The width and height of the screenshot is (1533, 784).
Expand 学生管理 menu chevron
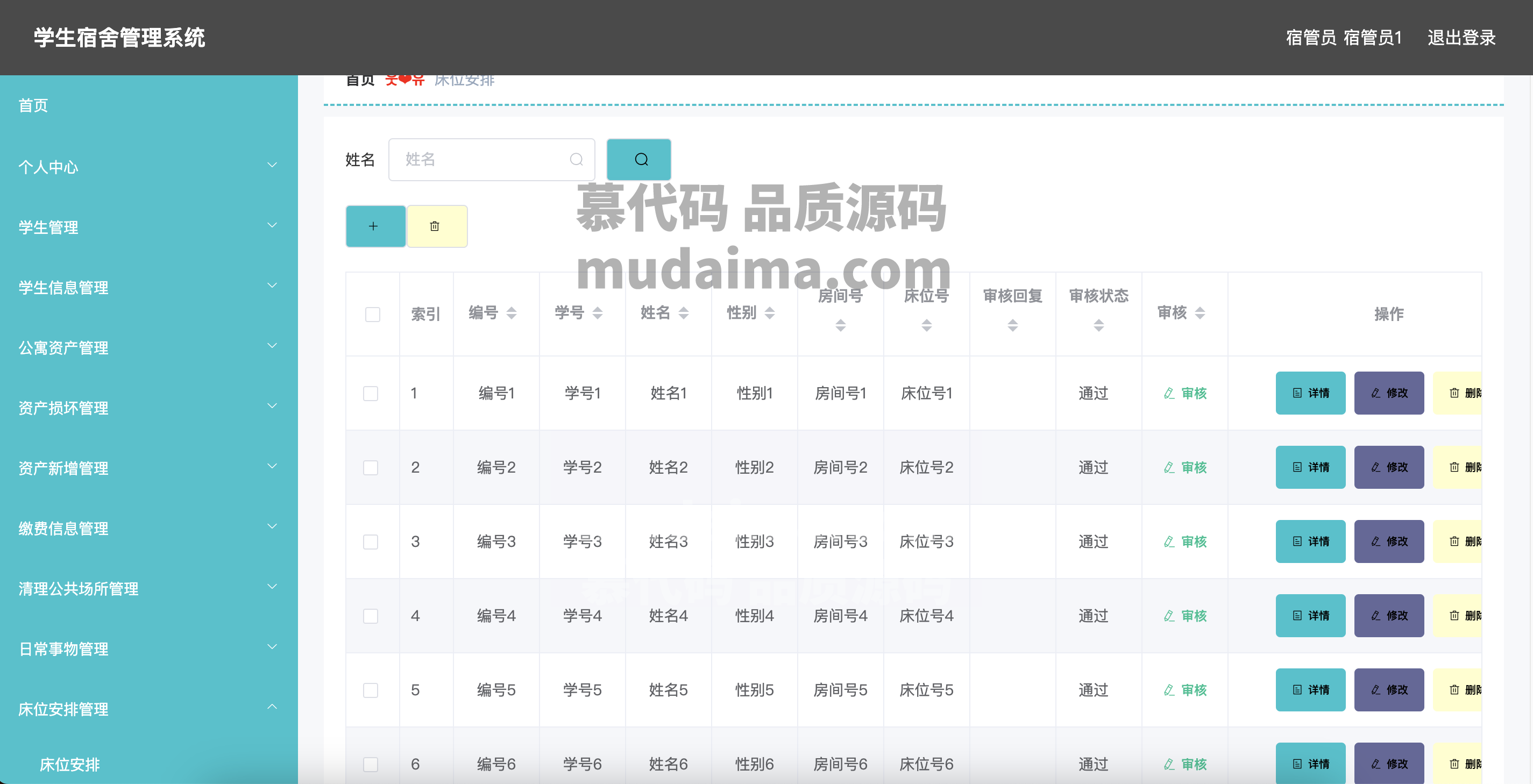(272, 225)
